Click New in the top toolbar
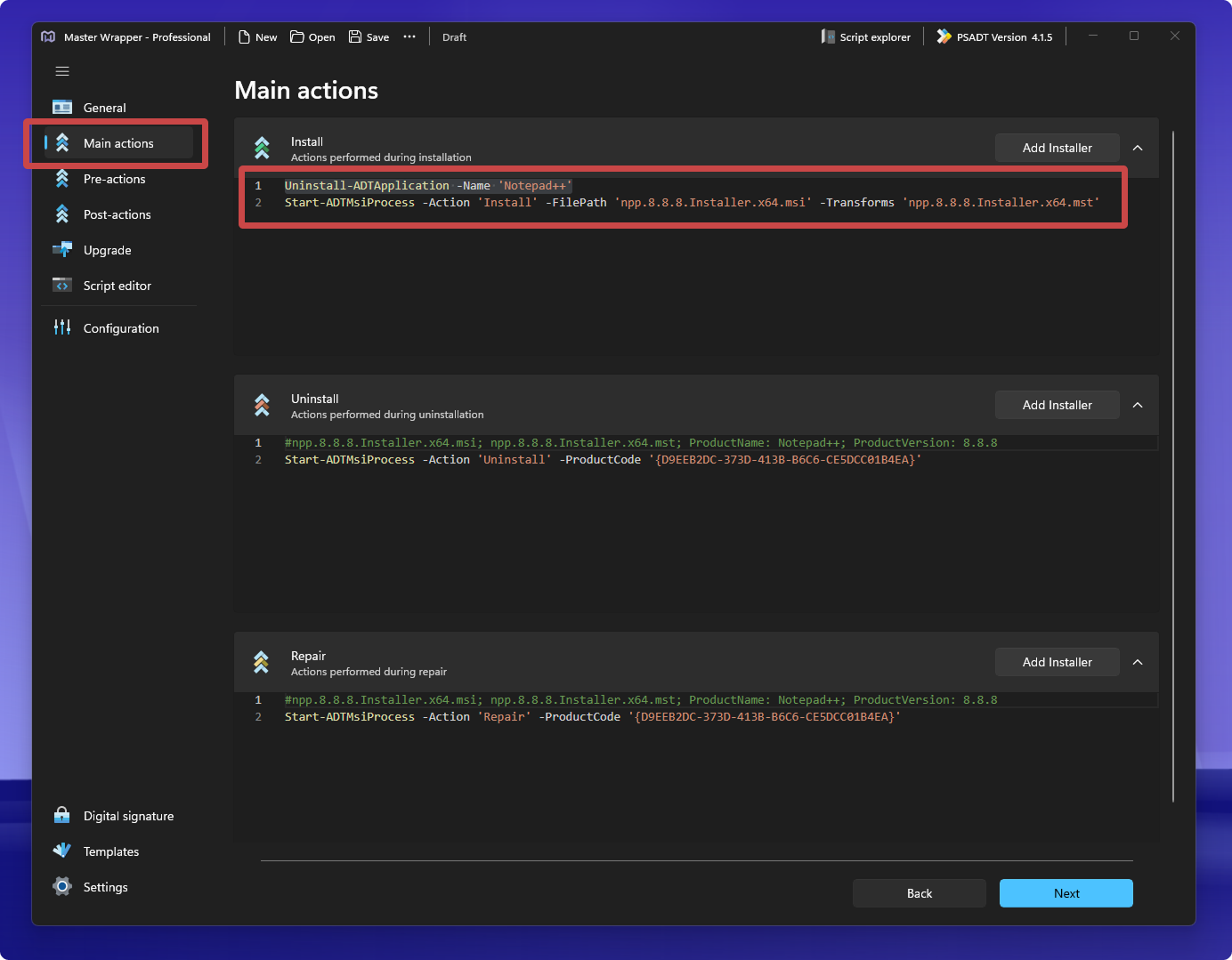Viewport: 1232px width, 960px height. [x=257, y=37]
